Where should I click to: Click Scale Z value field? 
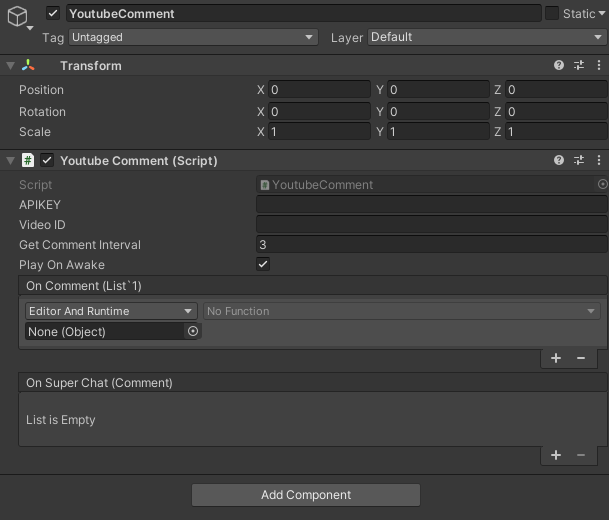coord(556,132)
